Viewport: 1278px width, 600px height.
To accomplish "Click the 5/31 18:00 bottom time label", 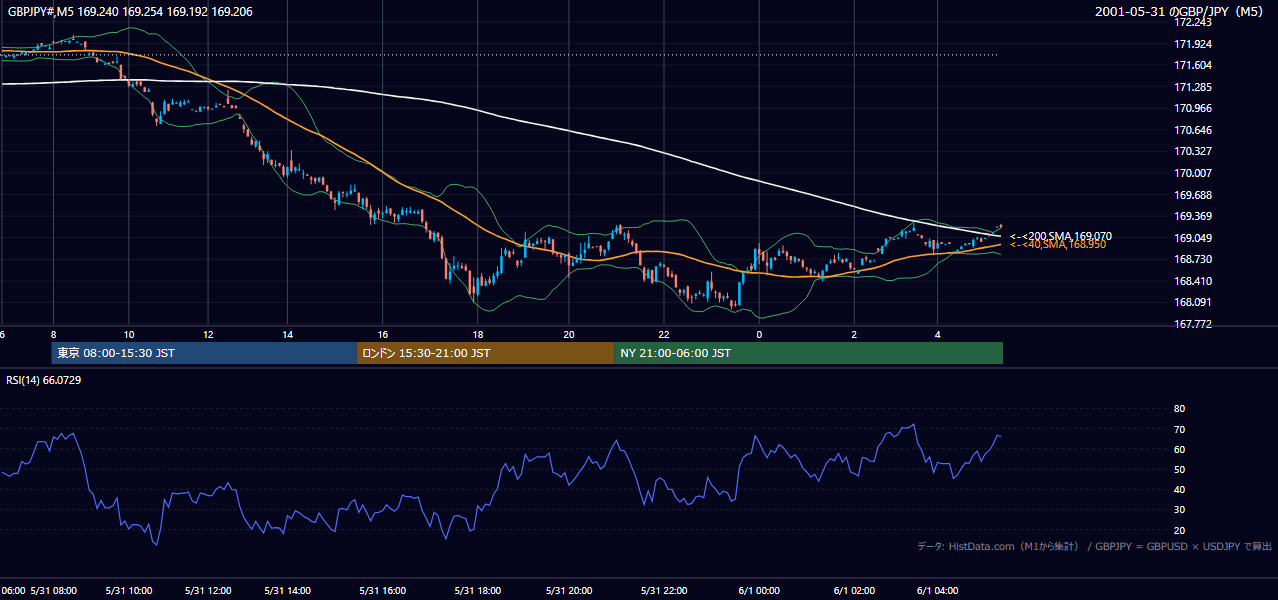I will [x=478, y=591].
